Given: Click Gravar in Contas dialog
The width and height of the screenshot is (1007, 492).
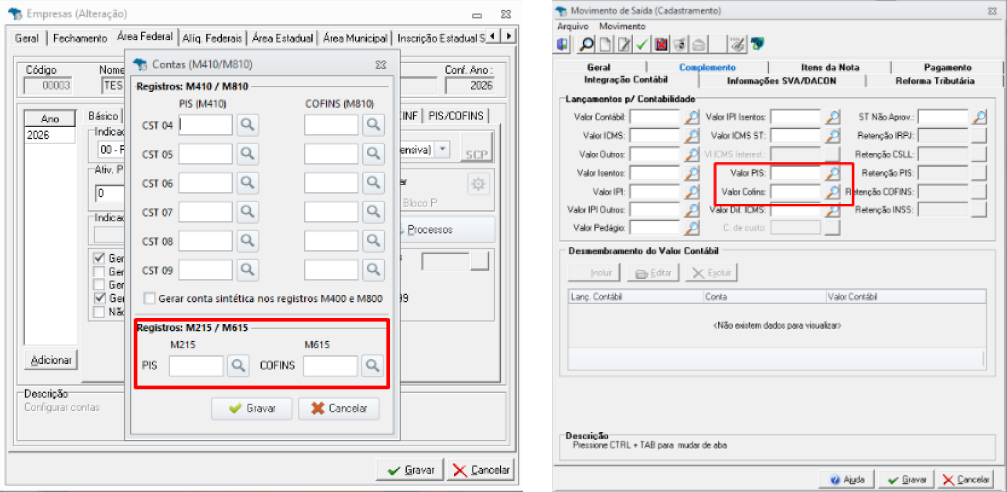Looking at the screenshot, I should (x=252, y=409).
